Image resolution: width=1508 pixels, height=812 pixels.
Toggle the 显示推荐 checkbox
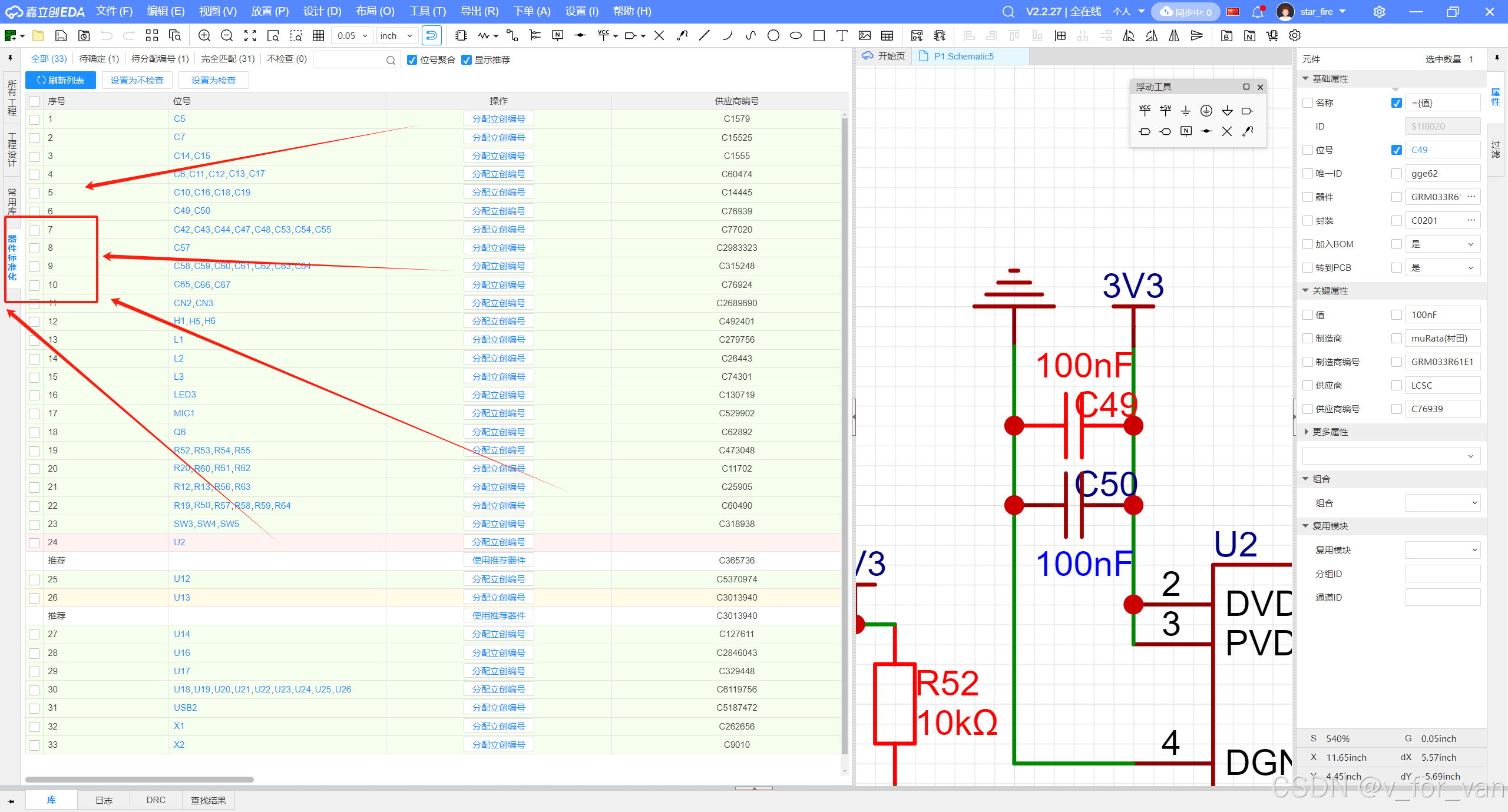pyautogui.click(x=467, y=60)
